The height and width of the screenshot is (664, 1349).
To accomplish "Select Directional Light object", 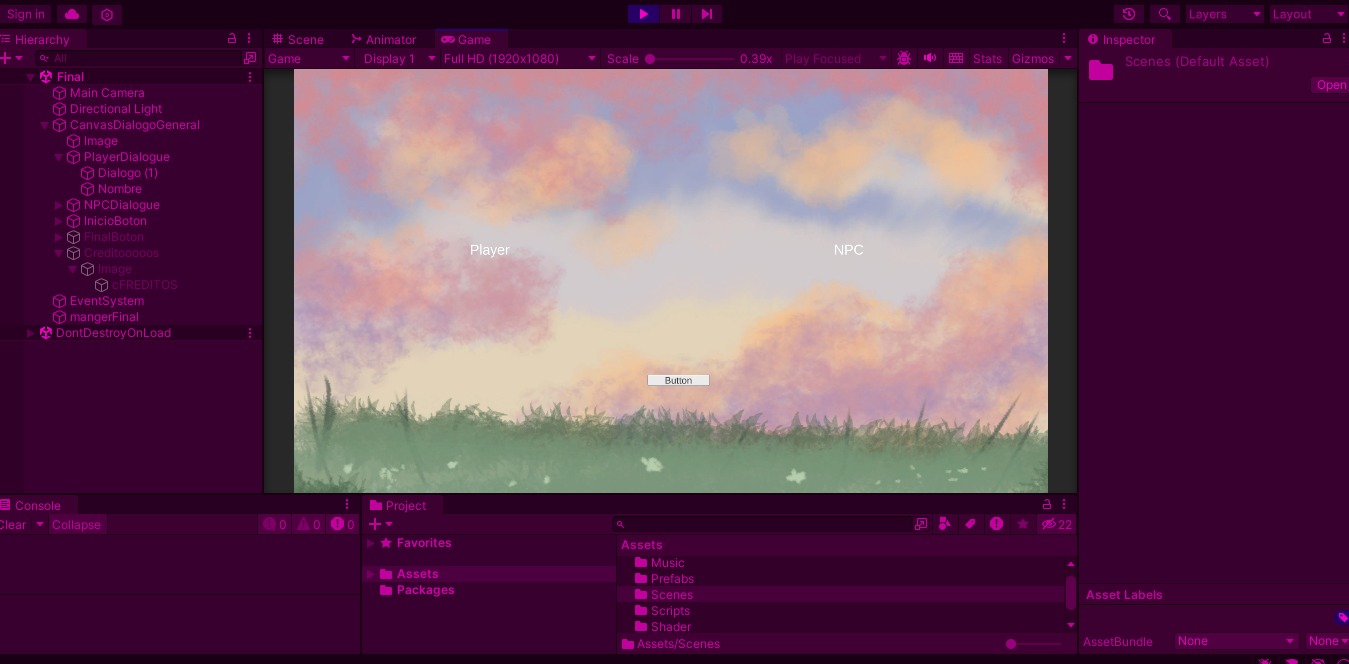I will pyautogui.click(x=116, y=109).
